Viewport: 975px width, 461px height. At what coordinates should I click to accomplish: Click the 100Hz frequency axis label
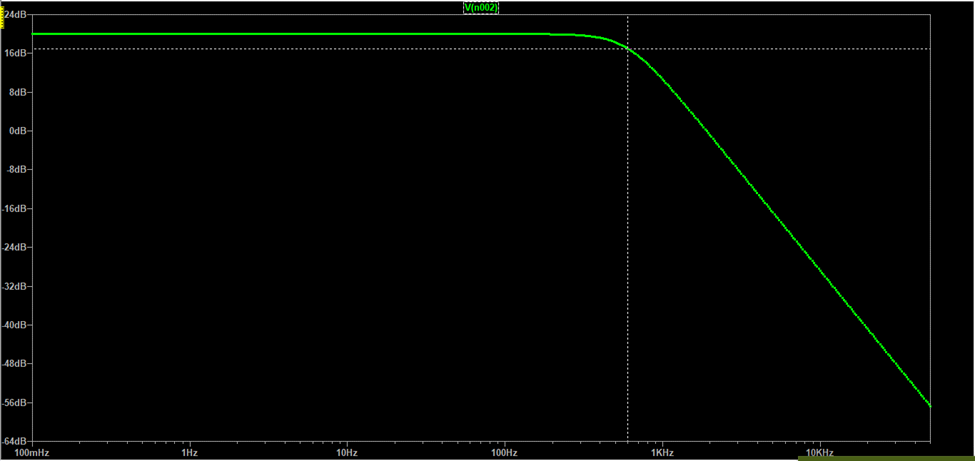pyautogui.click(x=504, y=453)
